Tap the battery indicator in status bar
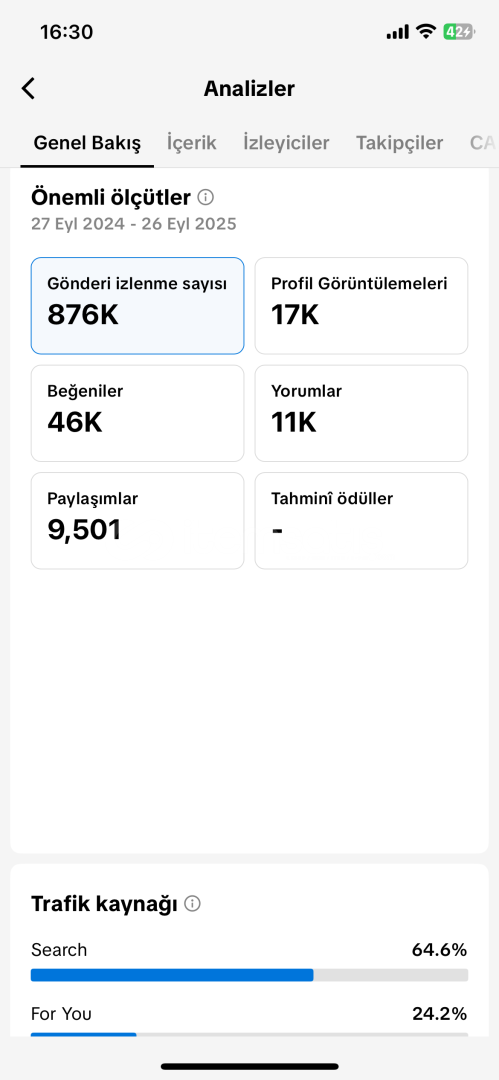The height and width of the screenshot is (1080, 499). [458, 32]
